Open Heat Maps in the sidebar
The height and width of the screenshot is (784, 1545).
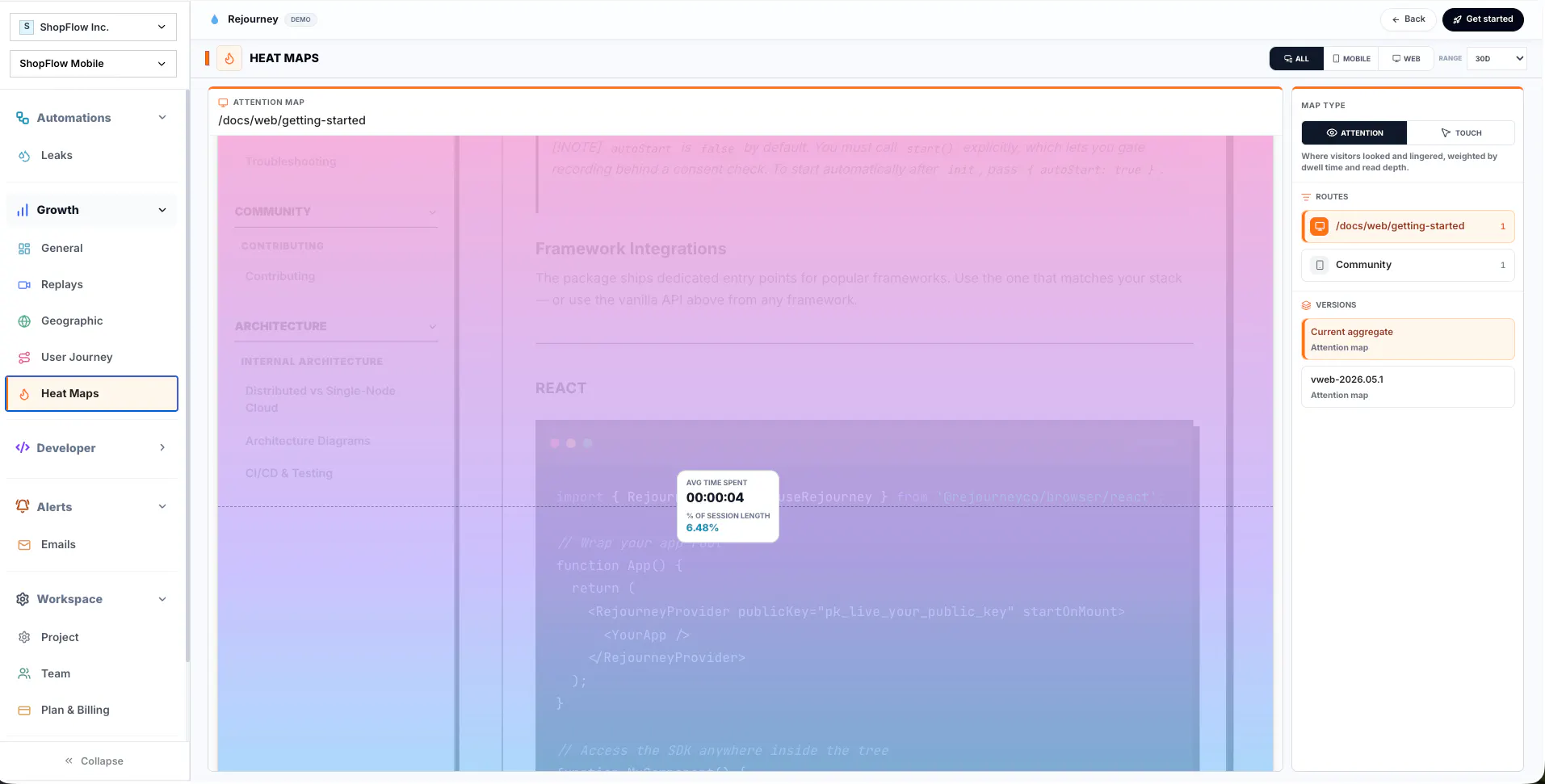point(92,394)
